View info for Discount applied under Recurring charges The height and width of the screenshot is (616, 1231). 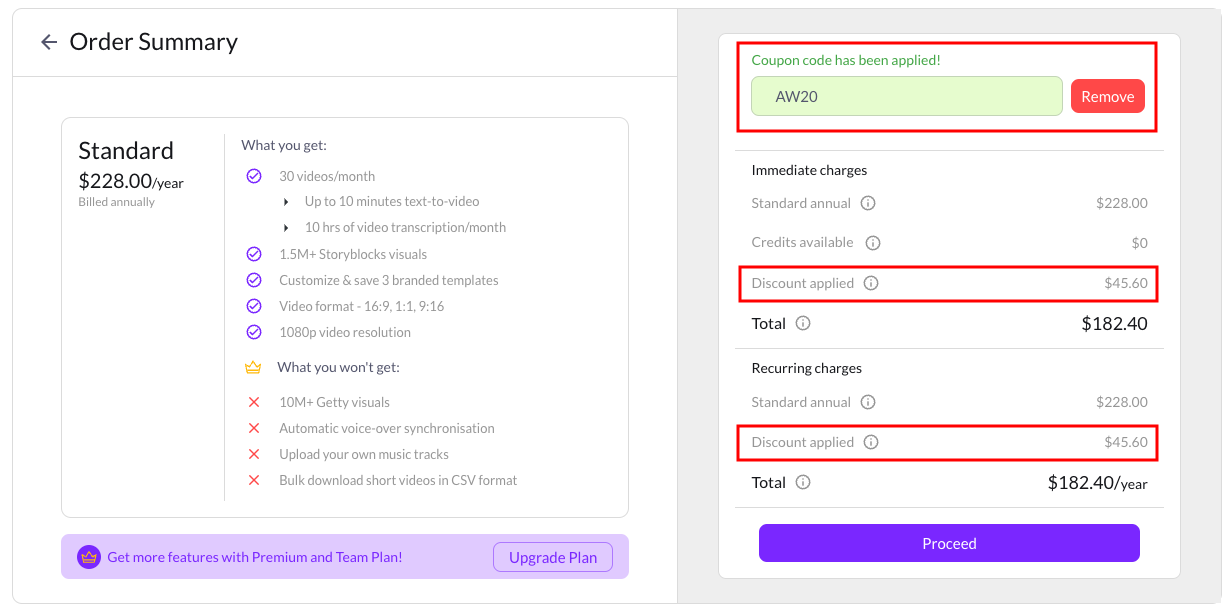click(871, 442)
